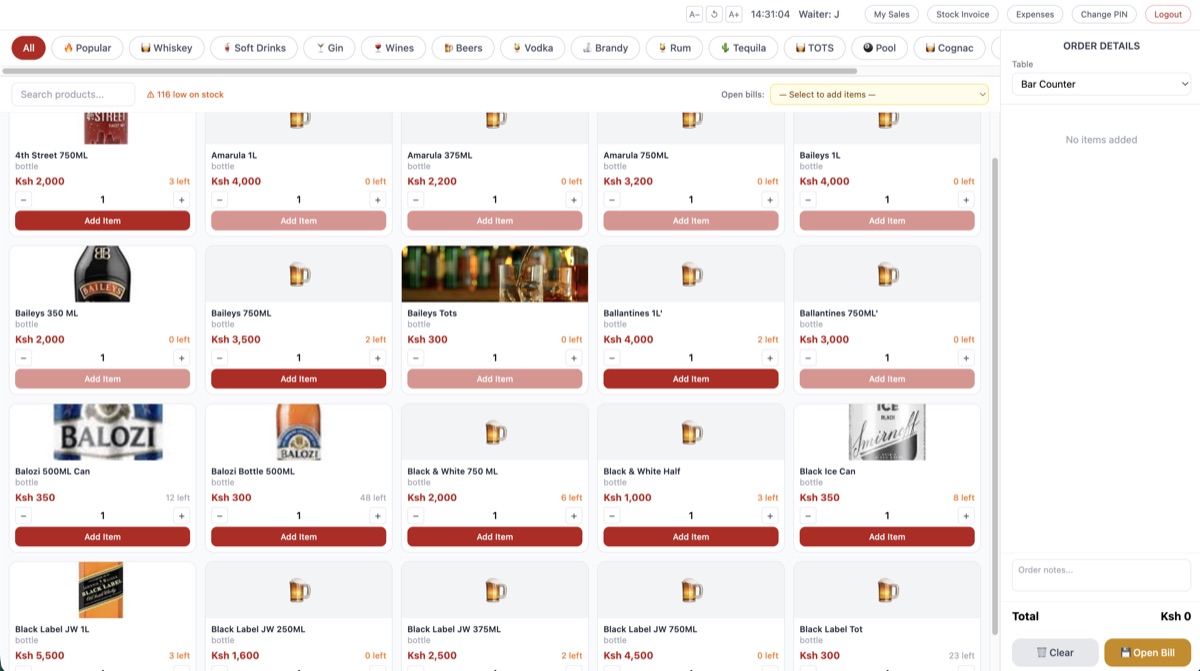Clear the current order
This screenshot has height=671, width=1200.
coord(1055,652)
